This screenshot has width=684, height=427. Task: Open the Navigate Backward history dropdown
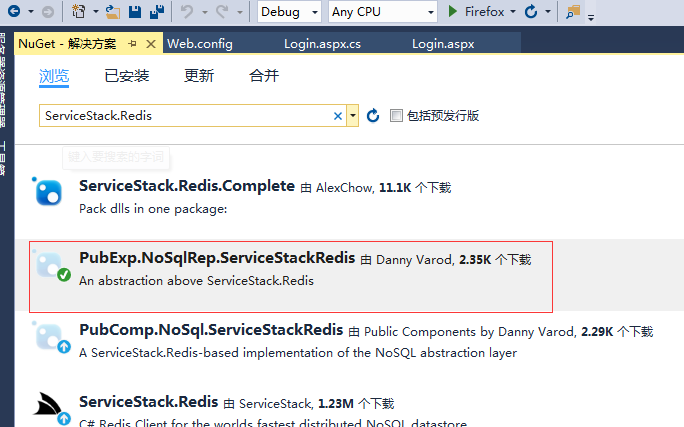pos(31,12)
